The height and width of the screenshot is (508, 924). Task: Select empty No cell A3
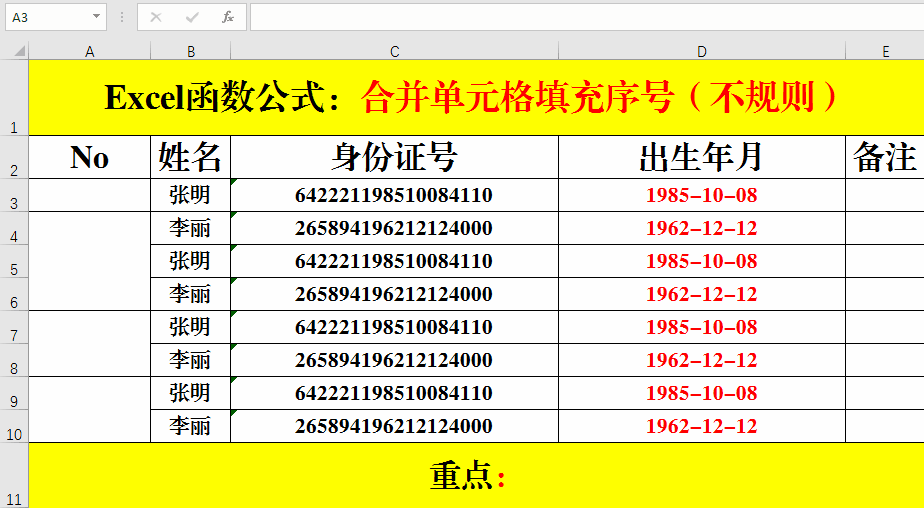coord(90,195)
